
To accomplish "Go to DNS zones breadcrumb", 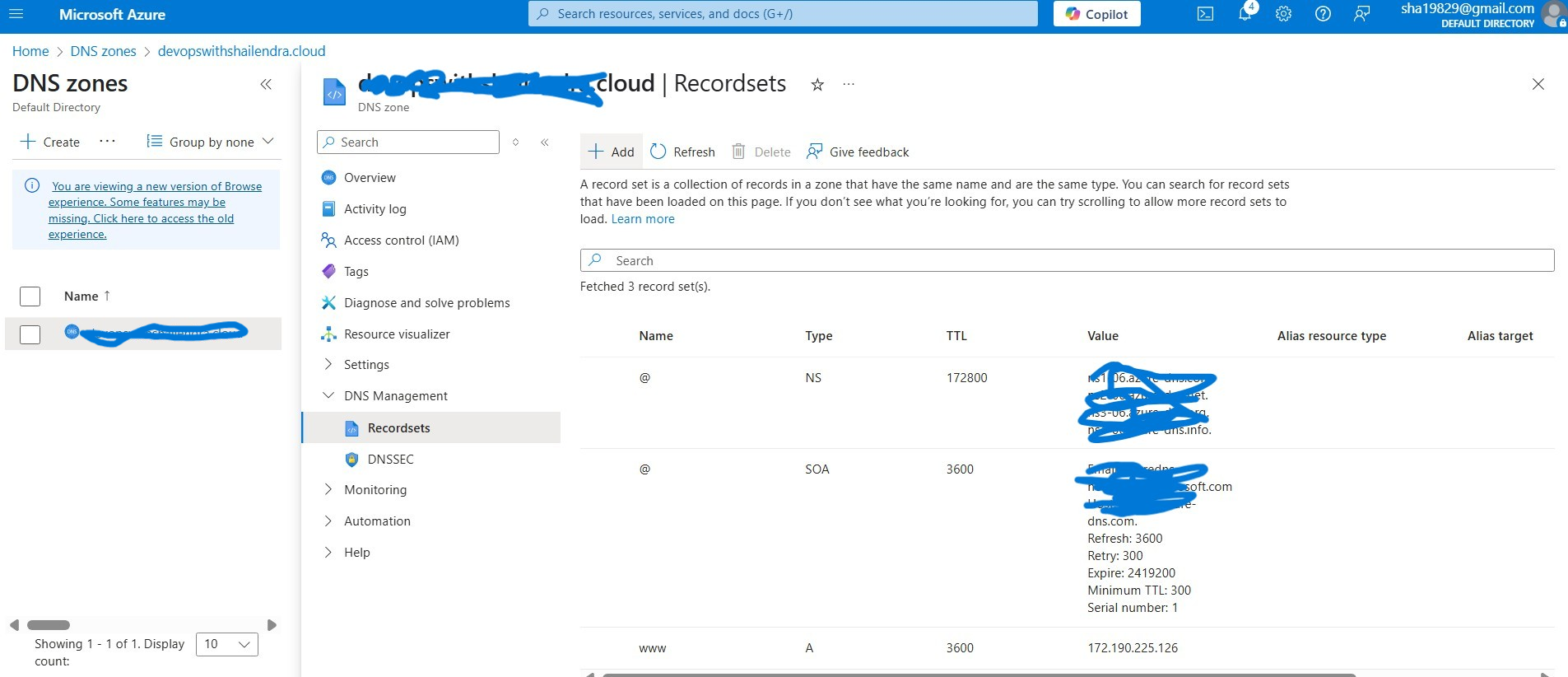I will click(104, 51).
